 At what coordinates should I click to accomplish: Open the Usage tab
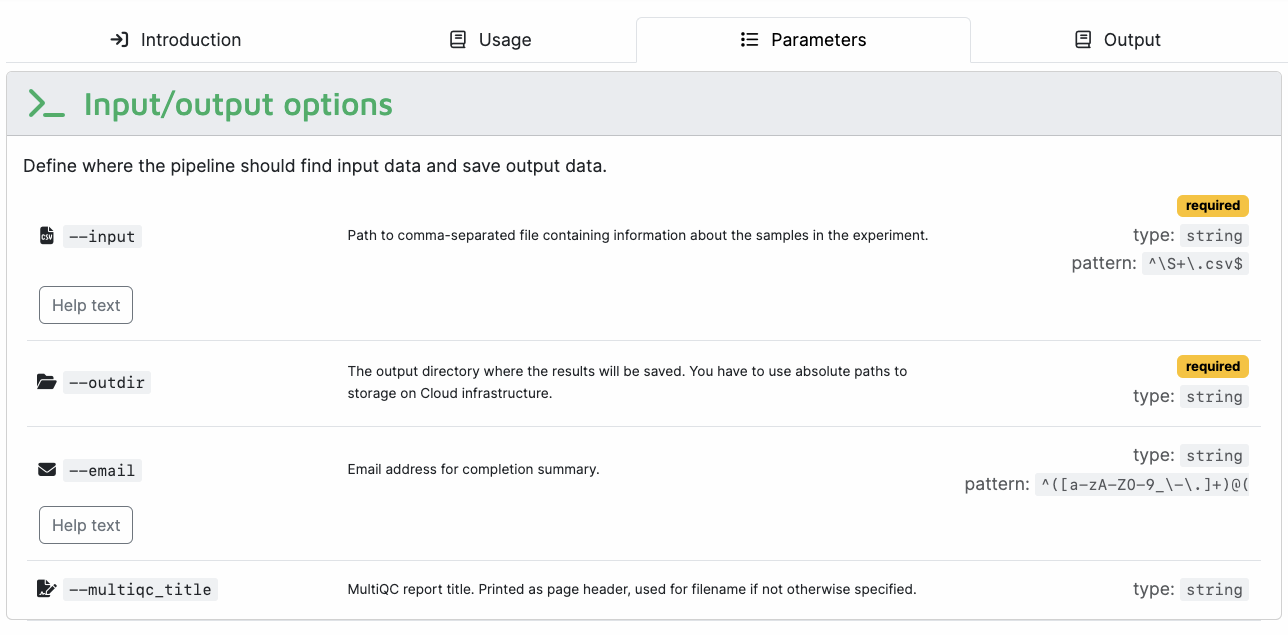pos(490,40)
